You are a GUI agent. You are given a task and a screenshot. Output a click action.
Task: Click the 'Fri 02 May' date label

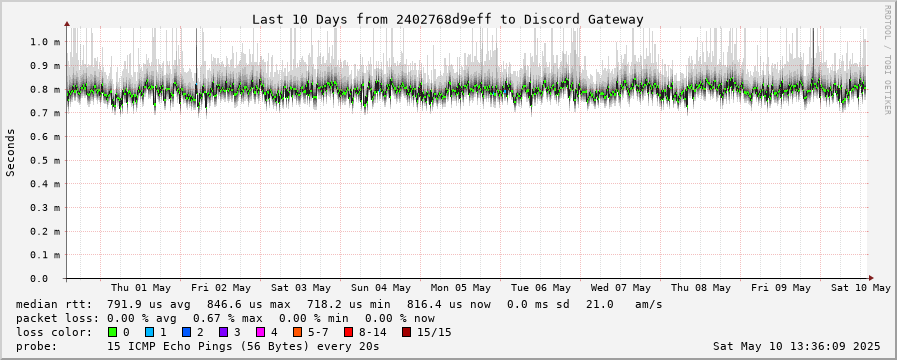221,288
